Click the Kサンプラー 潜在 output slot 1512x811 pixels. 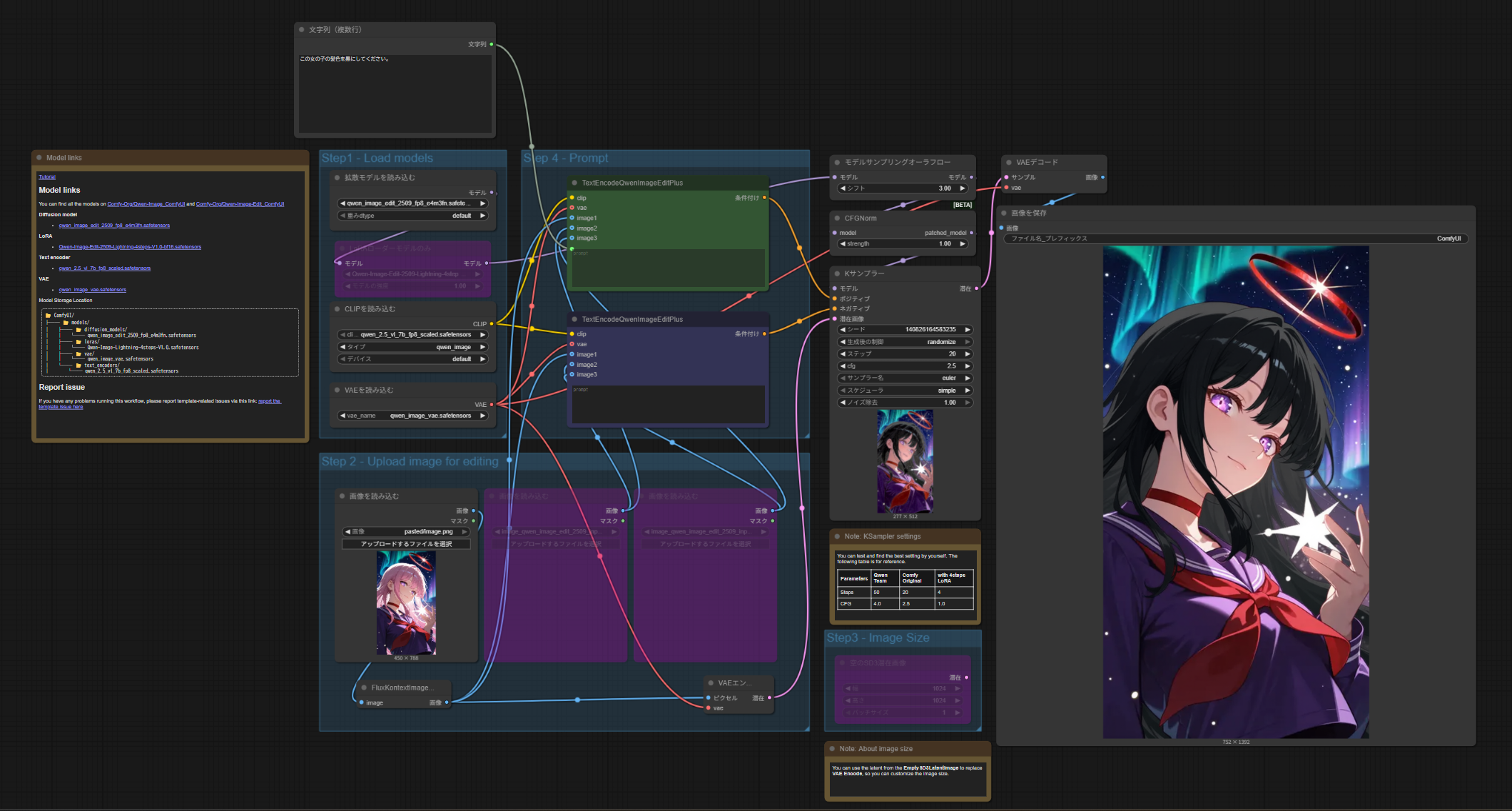click(x=976, y=288)
